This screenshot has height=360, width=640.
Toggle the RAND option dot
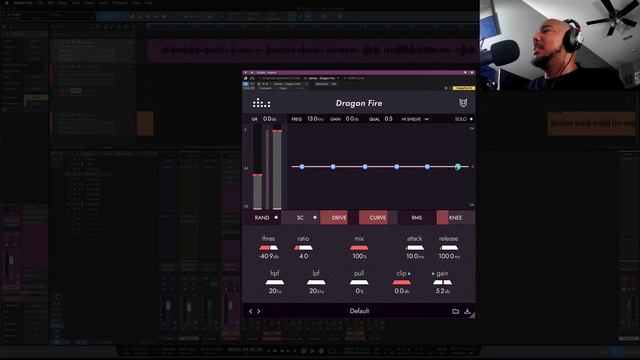[x=276, y=218]
